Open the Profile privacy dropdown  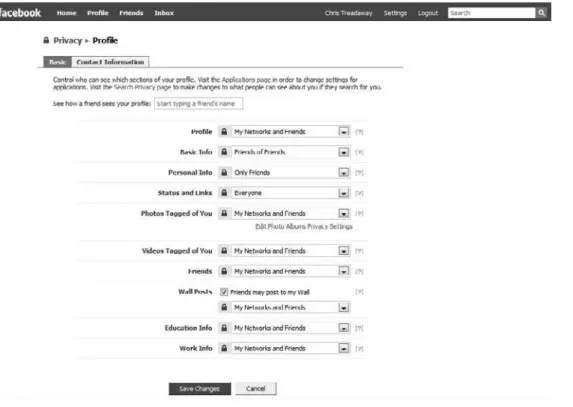pyautogui.click(x=291, y=132)
